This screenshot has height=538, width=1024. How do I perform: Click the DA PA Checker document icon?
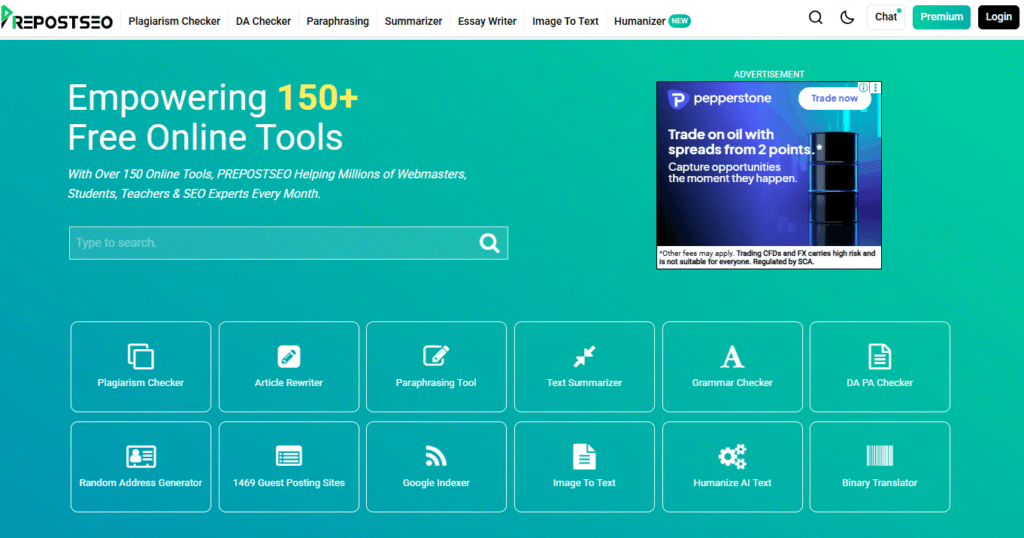pyautogui.click(x=880, y=356)
